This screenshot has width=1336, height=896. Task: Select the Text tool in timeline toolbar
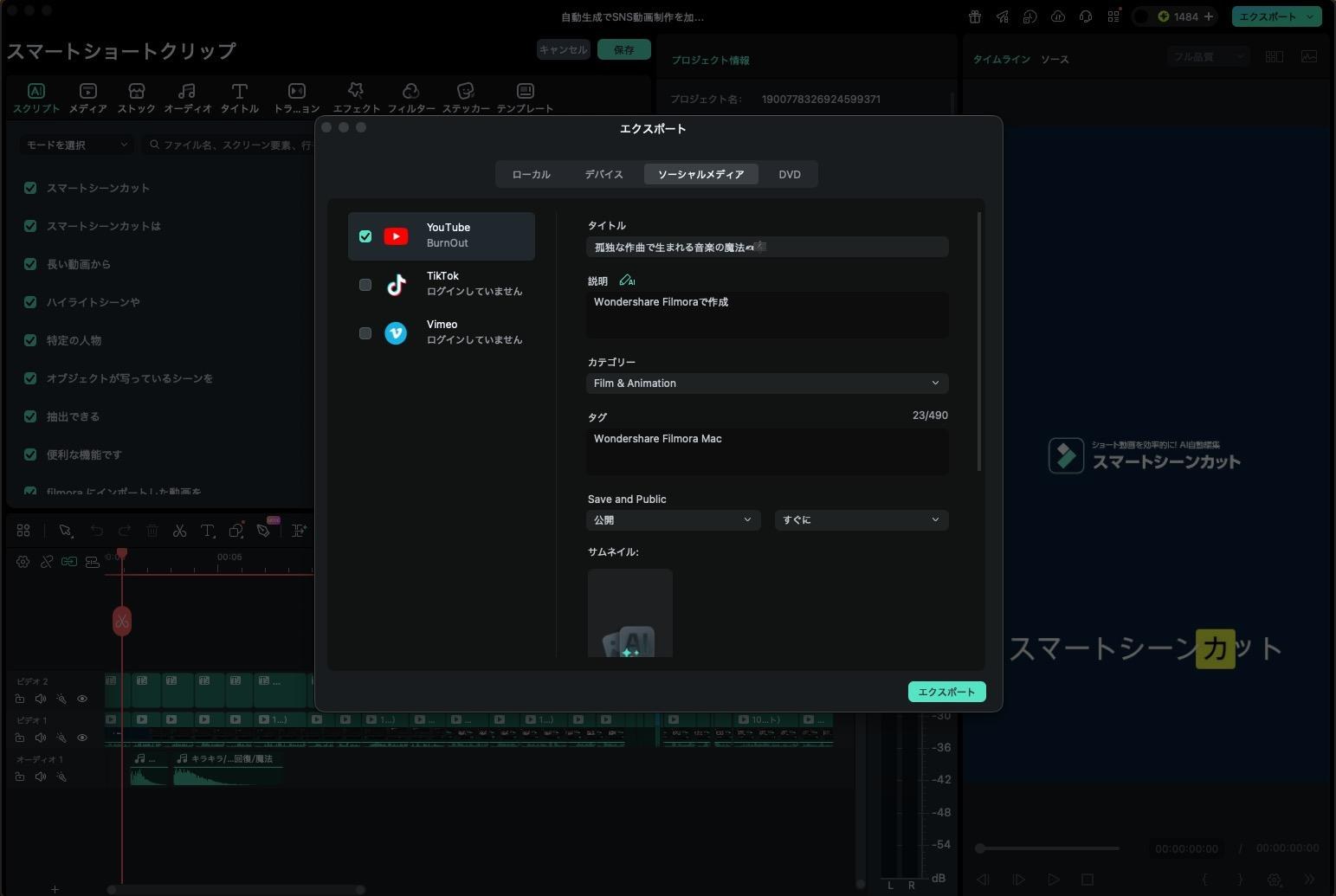pos(208,531)
